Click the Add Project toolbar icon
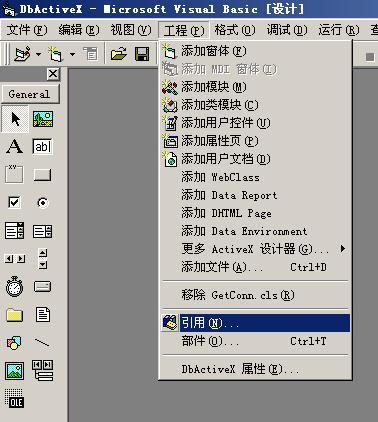 [22, 54]
